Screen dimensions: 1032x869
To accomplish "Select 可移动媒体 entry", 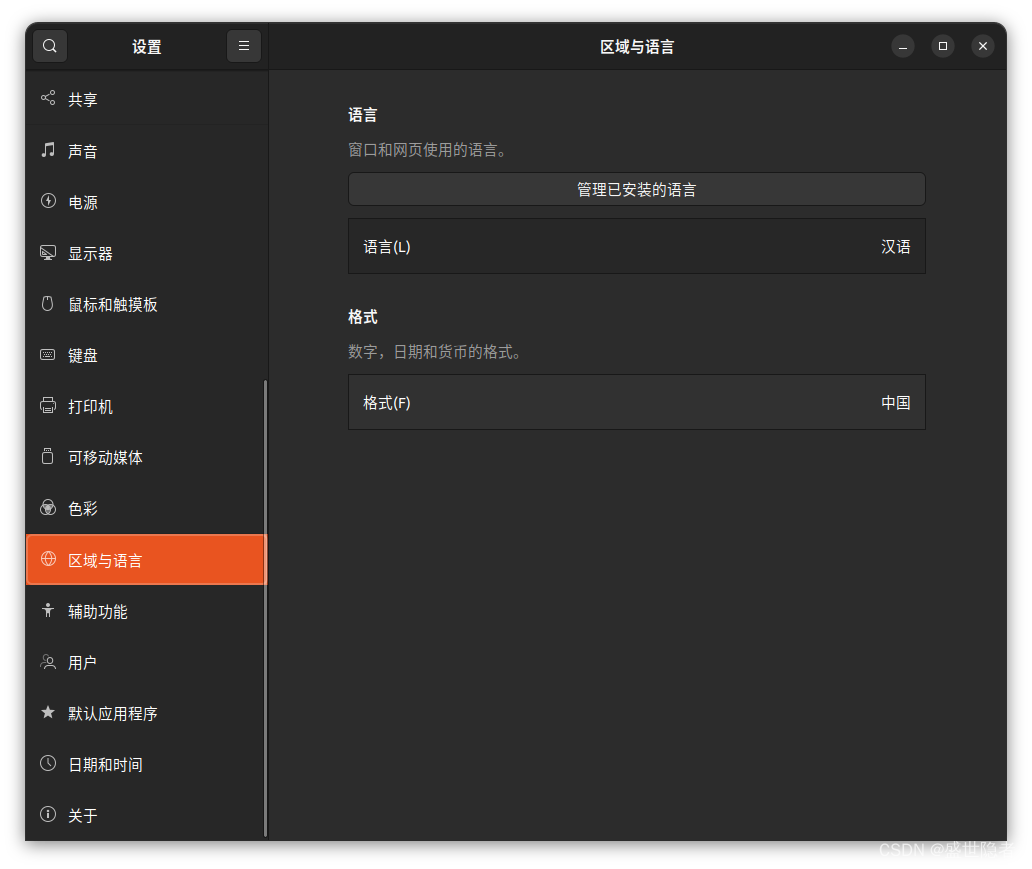I will pyautogui.click(x=146, y=457).
